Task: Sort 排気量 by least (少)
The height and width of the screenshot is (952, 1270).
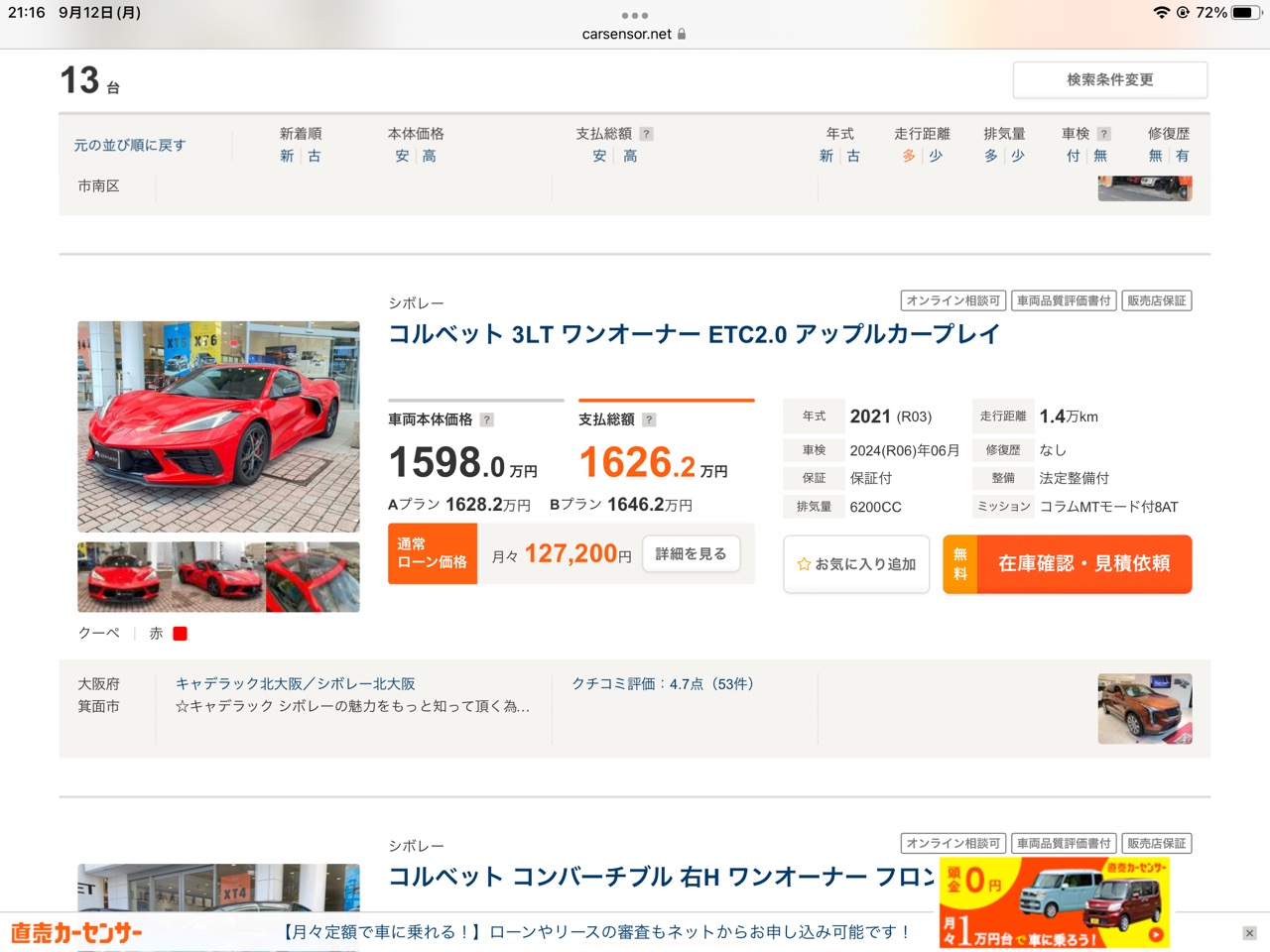Action: coord(1018,156)
